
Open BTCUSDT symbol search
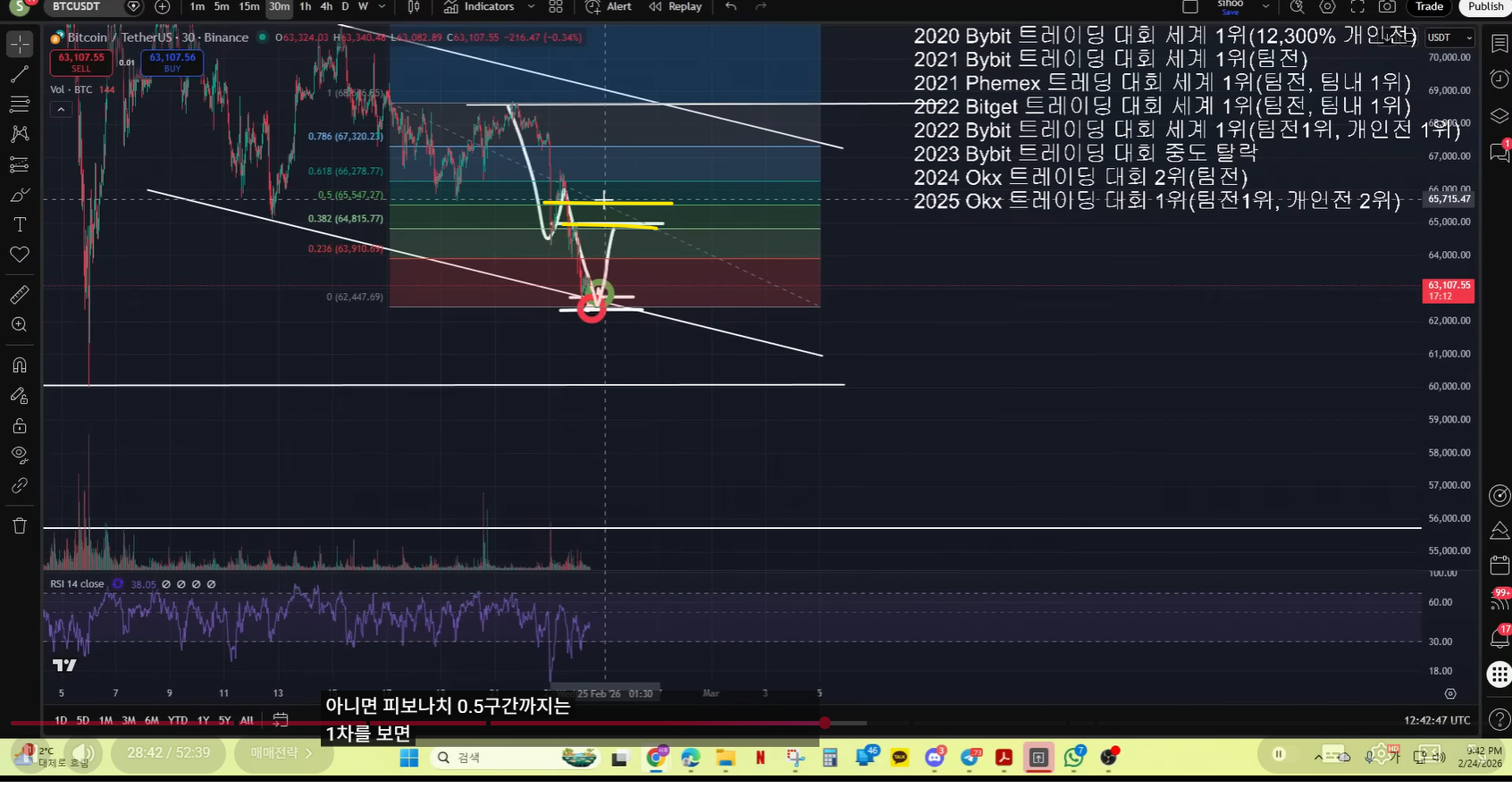point(76,6)
